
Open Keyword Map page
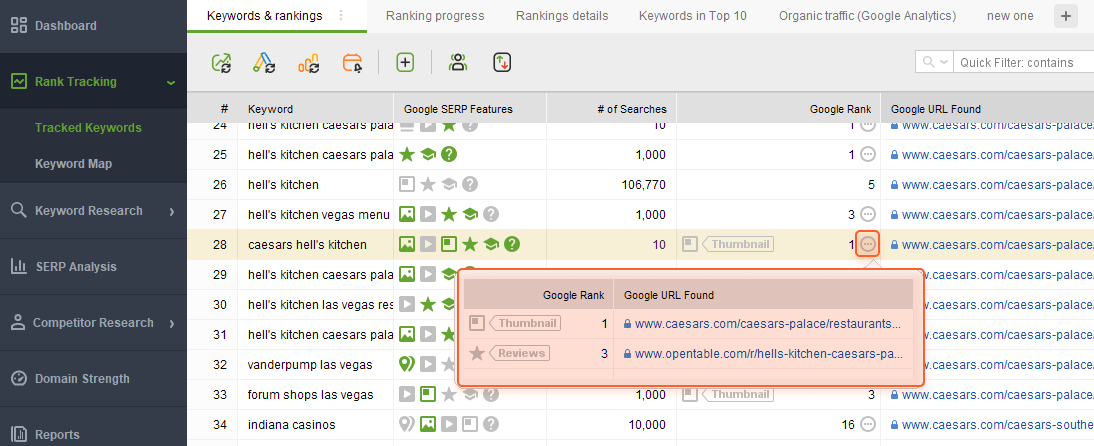coord(73,164)
